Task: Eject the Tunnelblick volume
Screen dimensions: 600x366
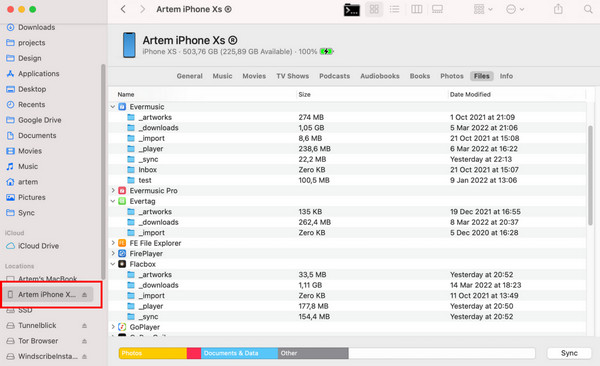Action: tap(84, 325)
